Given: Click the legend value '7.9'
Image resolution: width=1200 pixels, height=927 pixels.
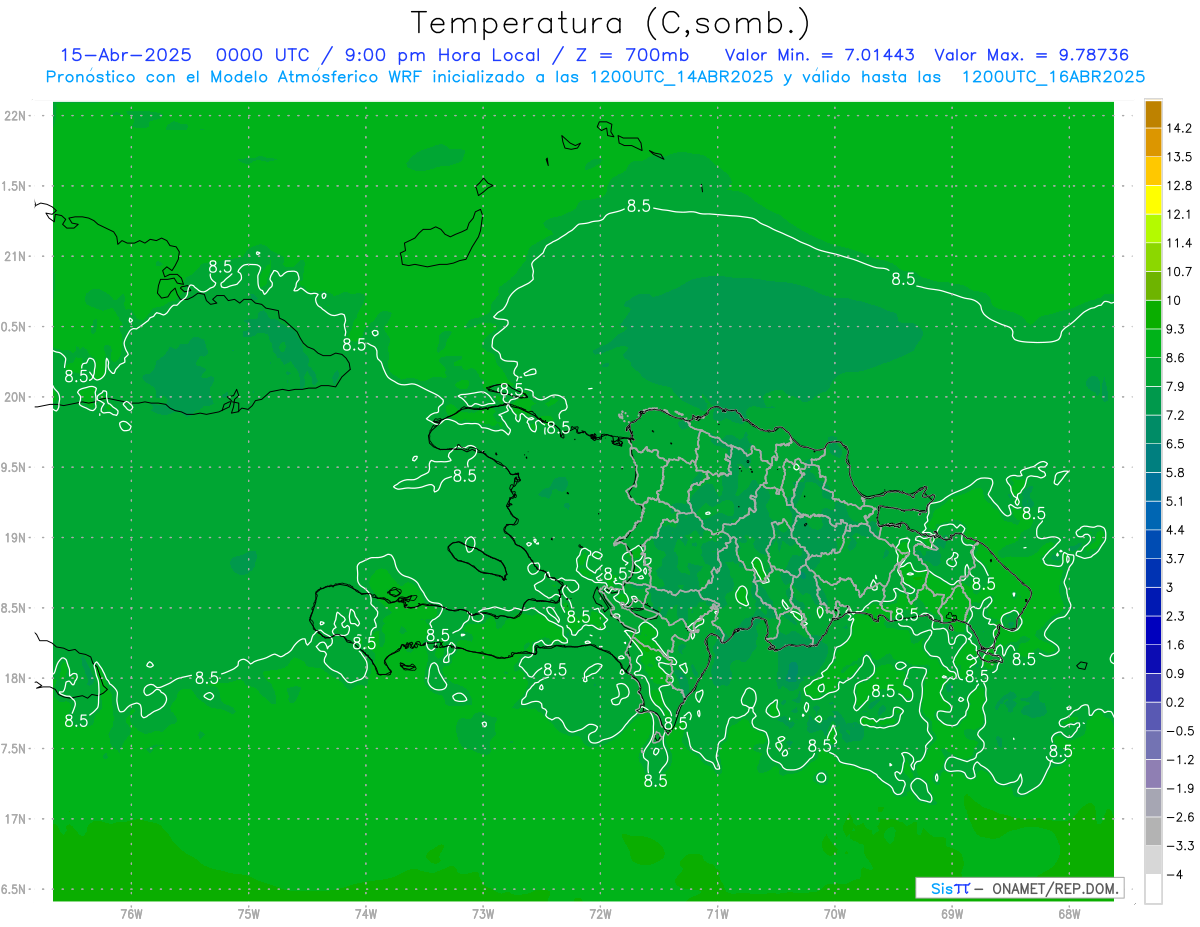Looking at the screenshot, I should point(1175,386).
